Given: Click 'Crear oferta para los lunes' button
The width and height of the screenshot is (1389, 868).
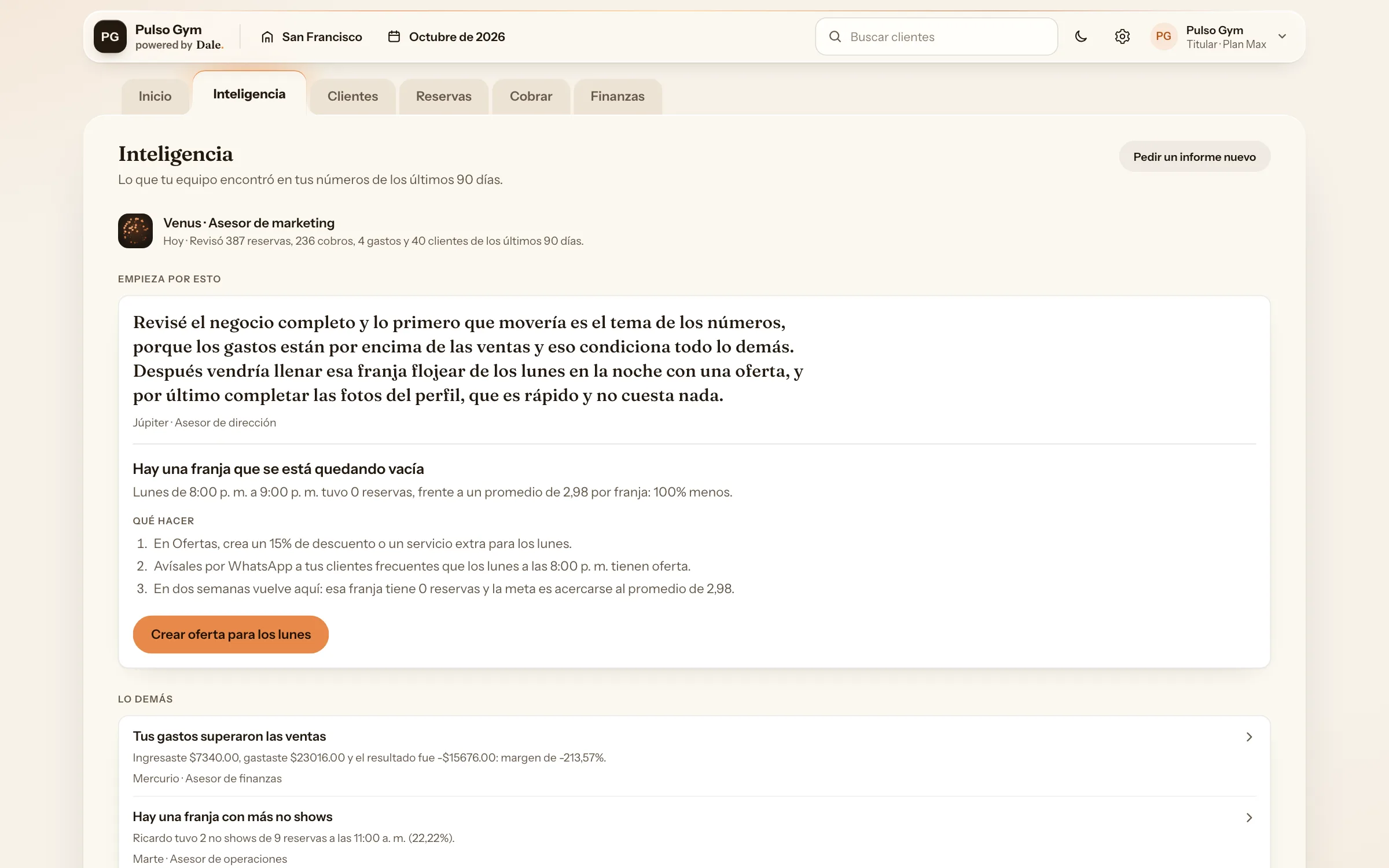Looking at the screenshot, I should (x=231, y=634).
